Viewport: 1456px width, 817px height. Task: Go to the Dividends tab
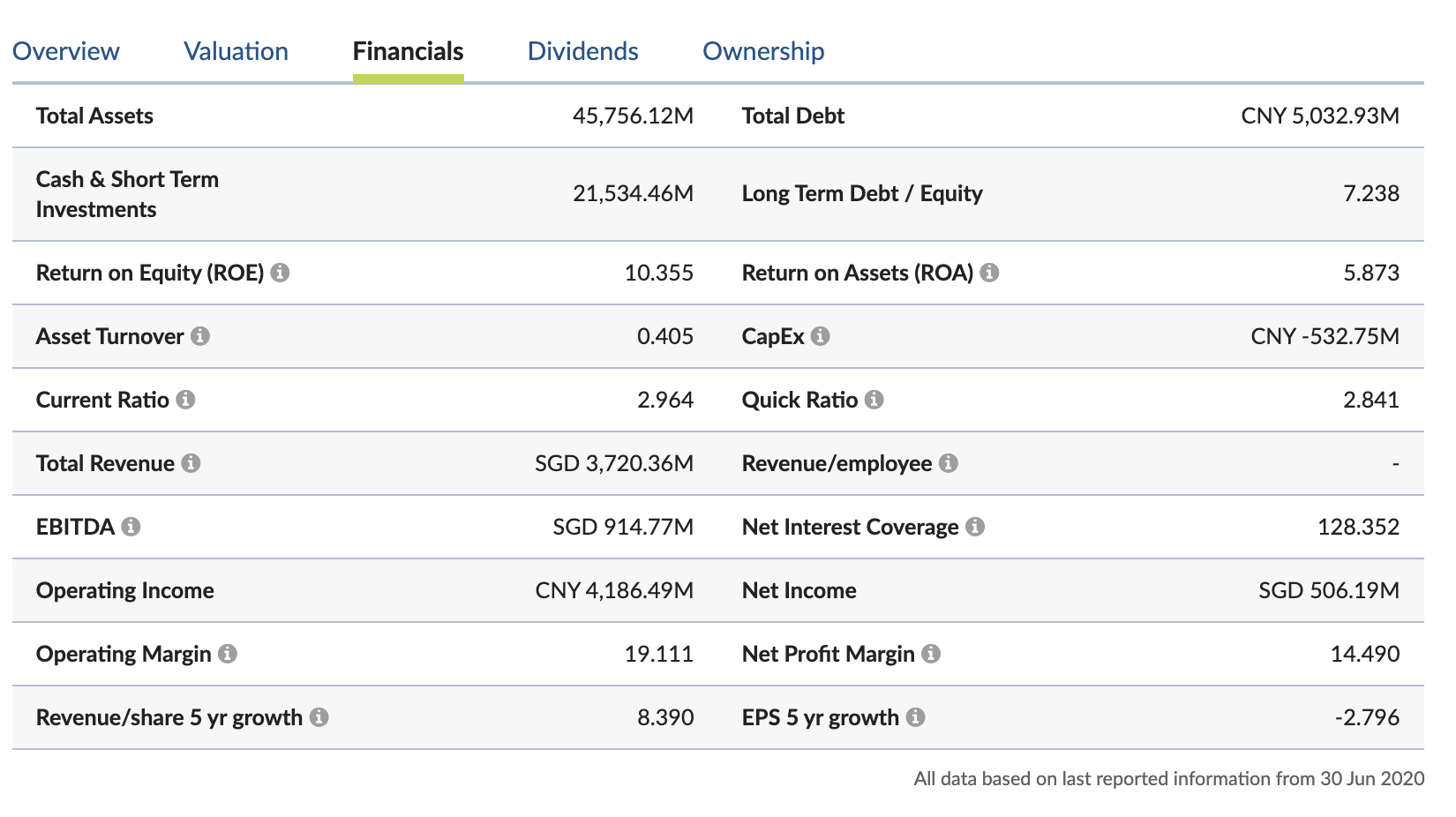(582, 51)
